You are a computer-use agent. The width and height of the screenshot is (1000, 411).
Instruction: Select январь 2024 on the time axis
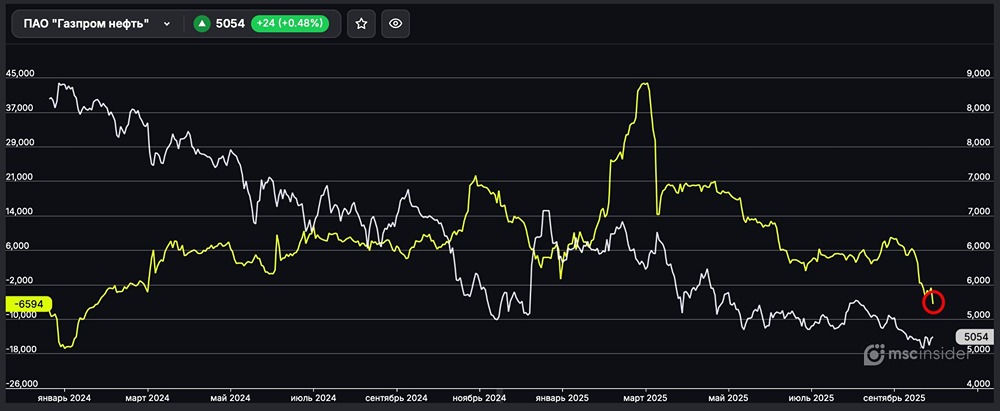64,397
